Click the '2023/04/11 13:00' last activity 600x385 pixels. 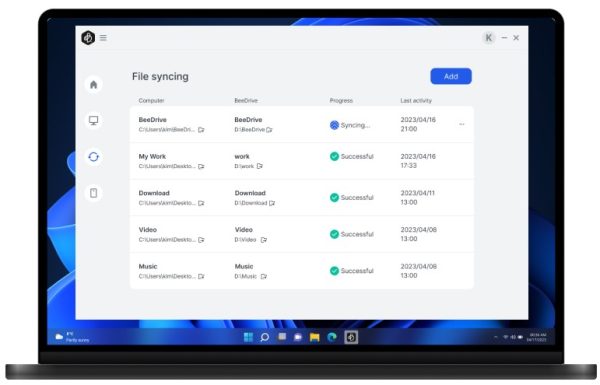point(417,197)
